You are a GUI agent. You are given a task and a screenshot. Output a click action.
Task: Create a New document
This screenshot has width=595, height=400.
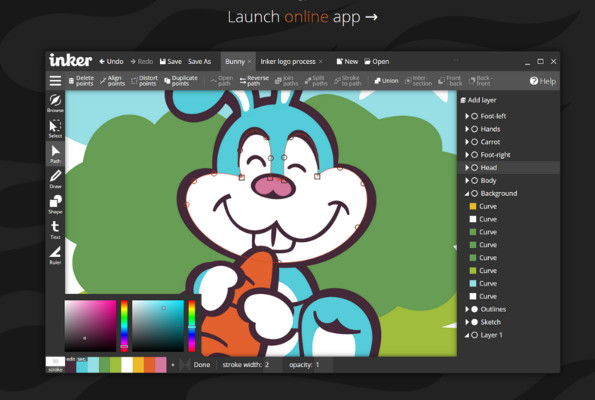[347, 61]
